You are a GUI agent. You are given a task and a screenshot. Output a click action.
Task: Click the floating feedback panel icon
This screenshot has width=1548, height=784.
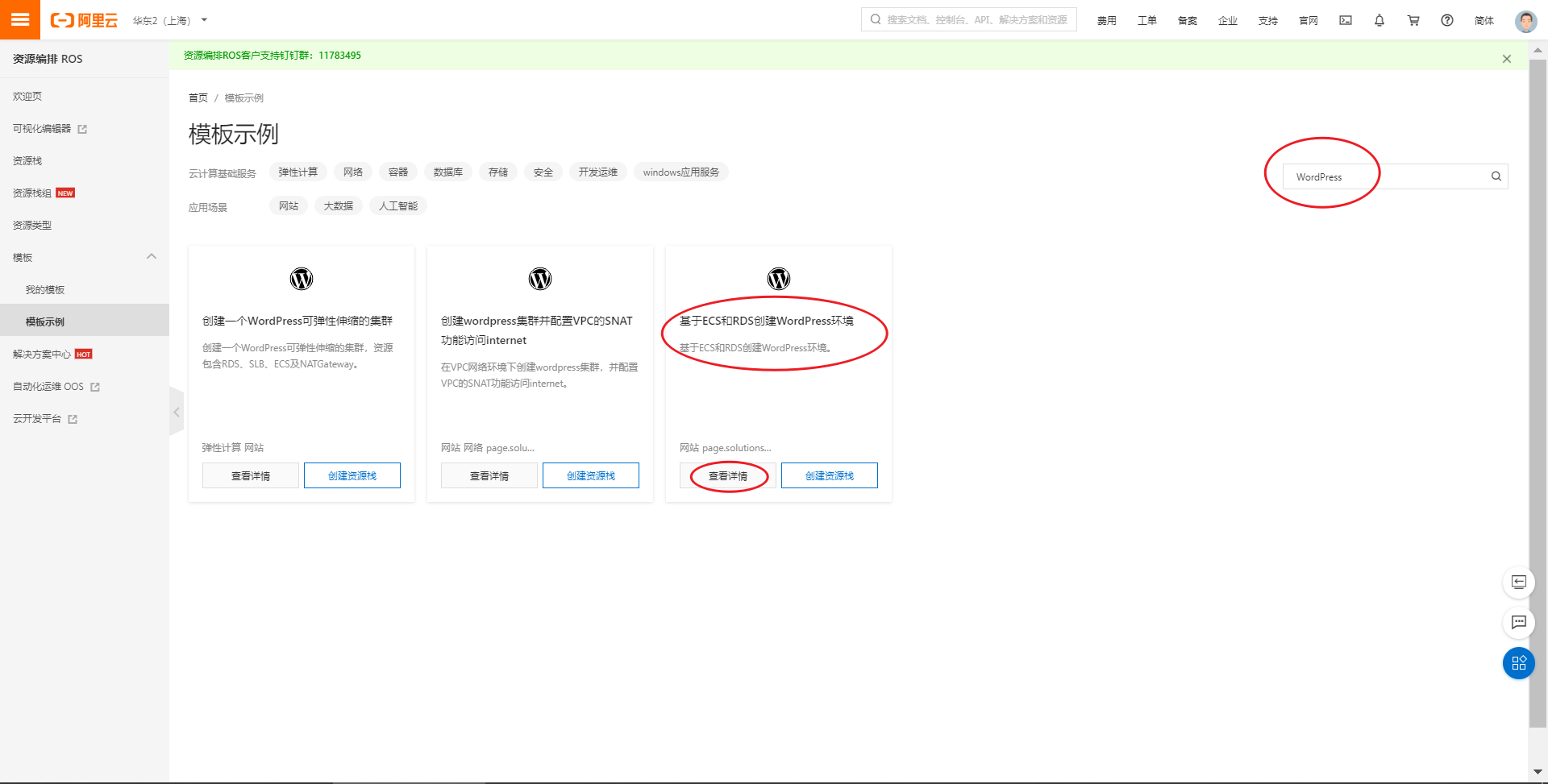click(x=1519, y=582)
